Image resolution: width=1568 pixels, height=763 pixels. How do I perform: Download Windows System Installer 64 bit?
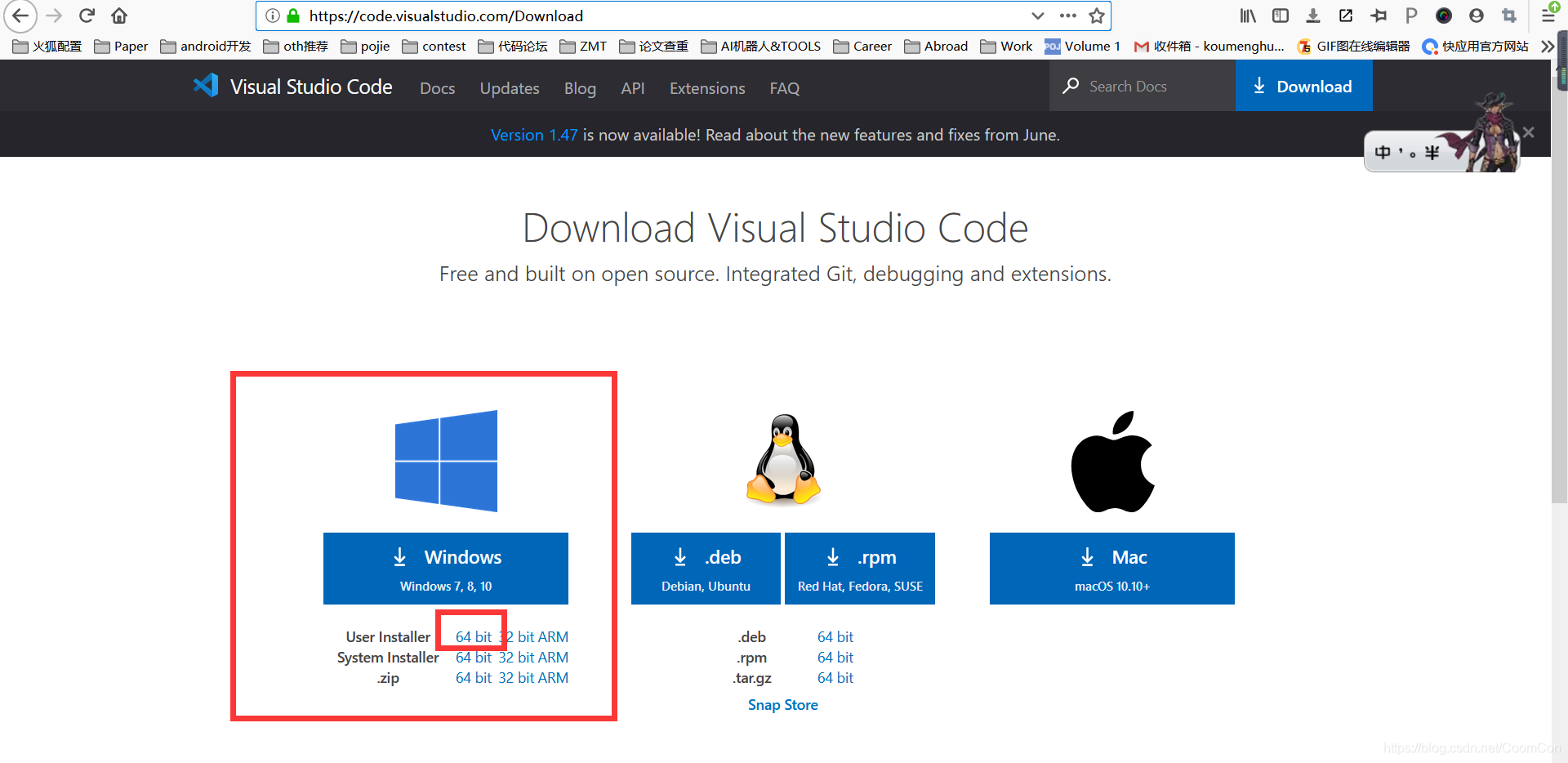point(474,658)
